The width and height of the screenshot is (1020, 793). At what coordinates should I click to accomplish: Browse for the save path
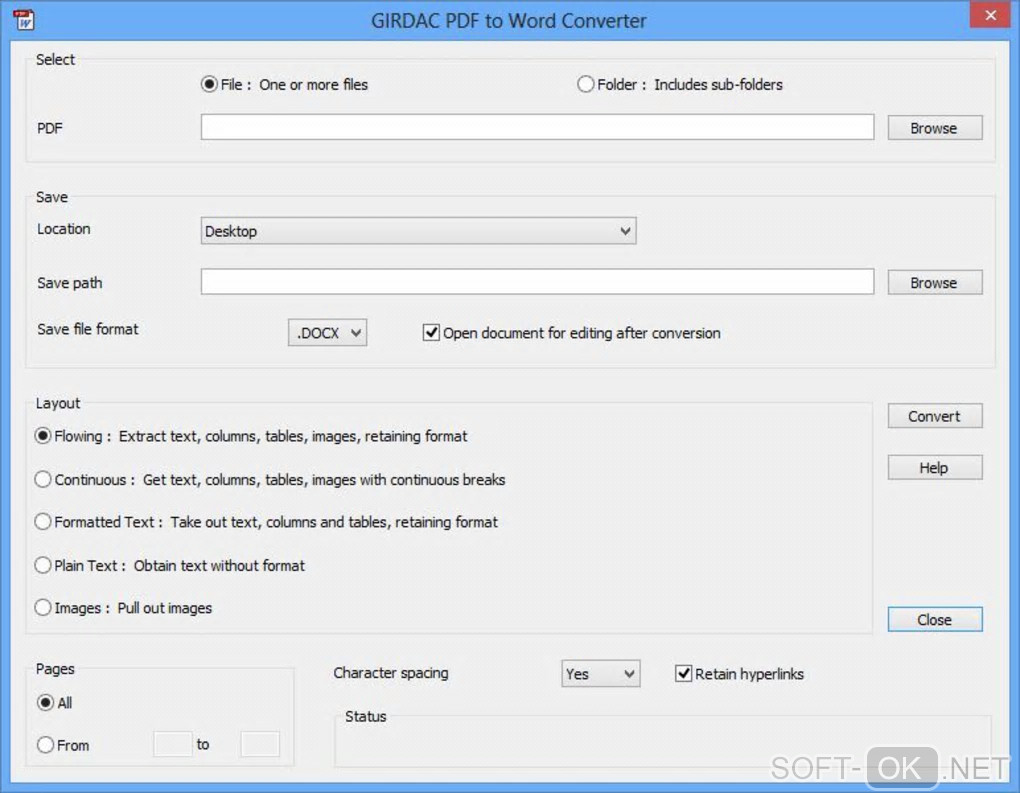tap(935, 282)
